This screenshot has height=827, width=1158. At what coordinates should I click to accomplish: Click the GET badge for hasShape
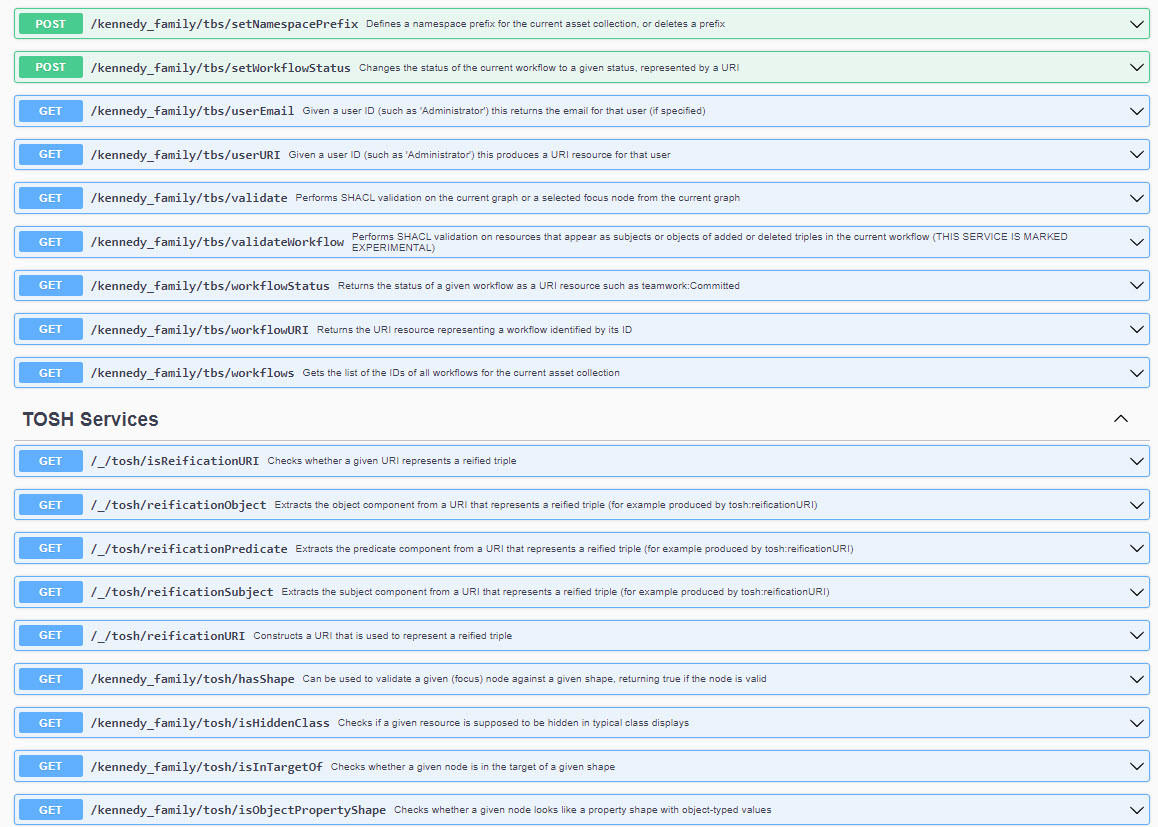point(50,679)
